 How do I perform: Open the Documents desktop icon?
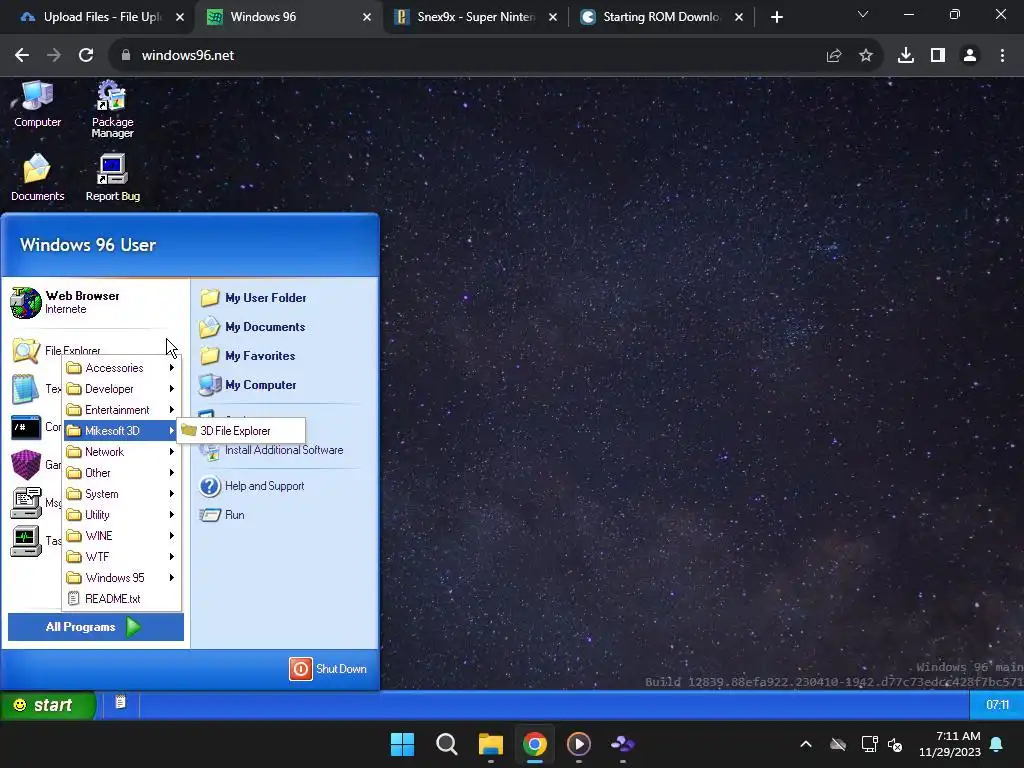37,178
